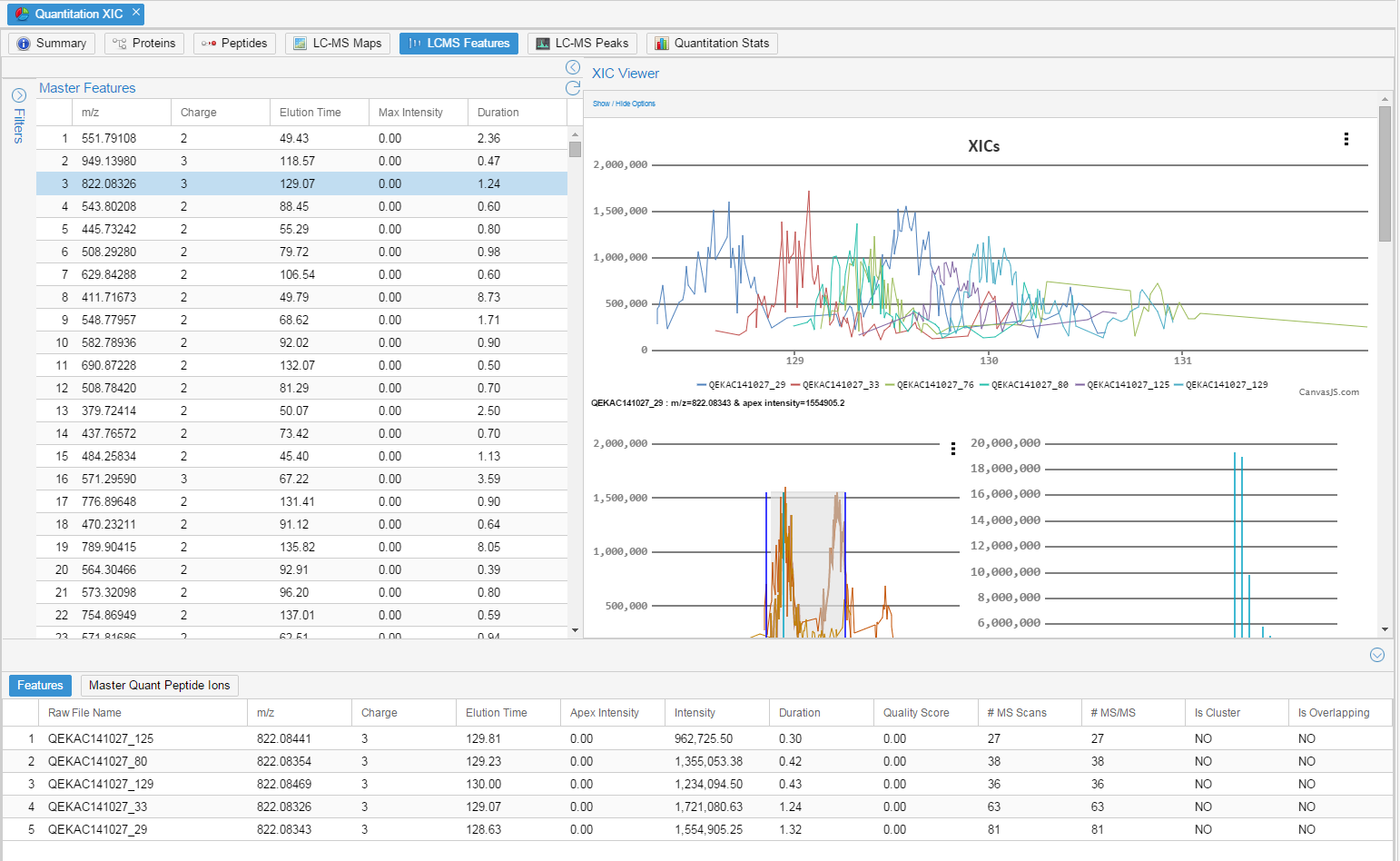Sort by the Elution Time column in Master Features

click(x=311, y=113)
